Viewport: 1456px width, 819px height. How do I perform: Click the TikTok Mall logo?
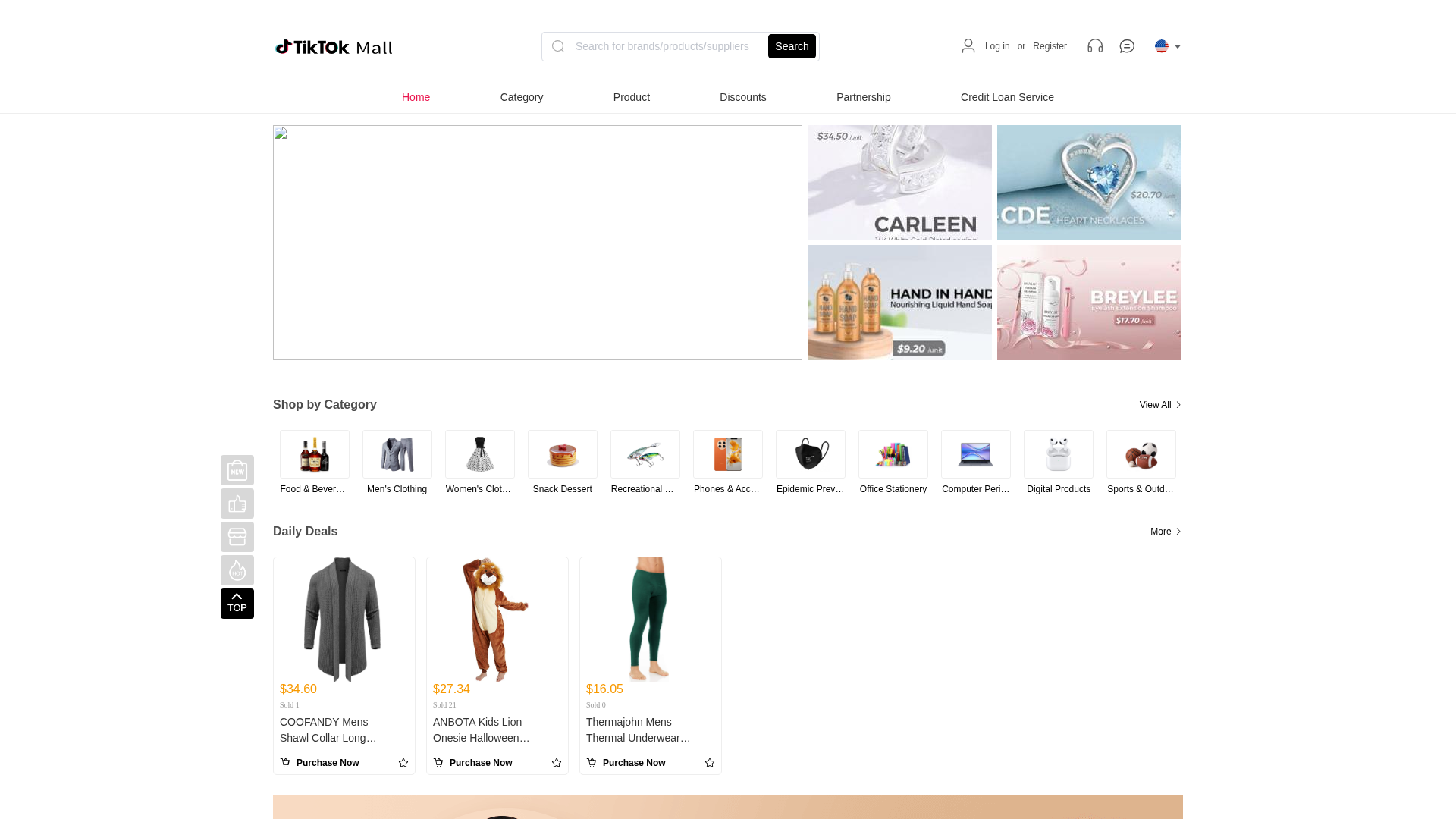[x=334, y=47]
